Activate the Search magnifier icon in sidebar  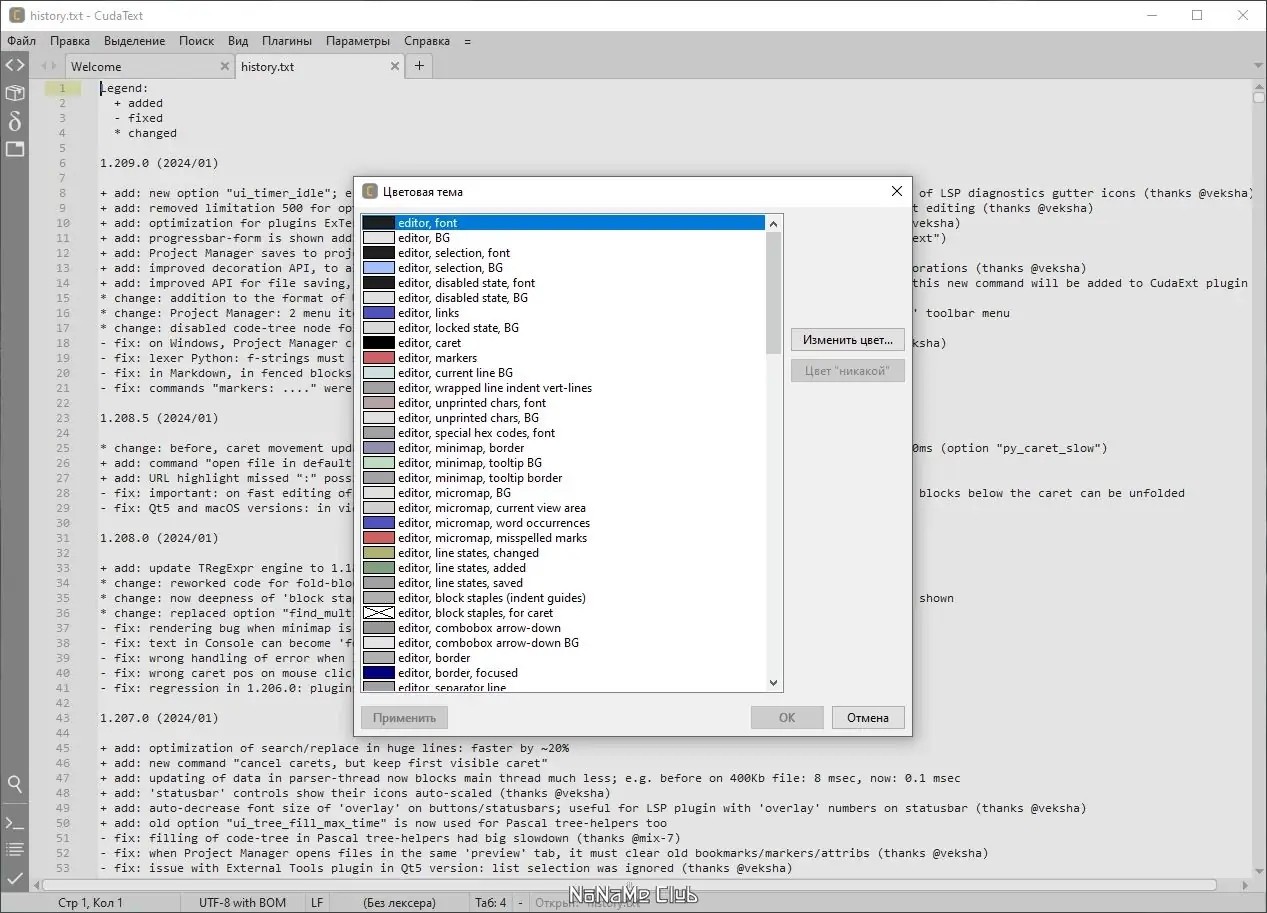(x=15, y=785)
